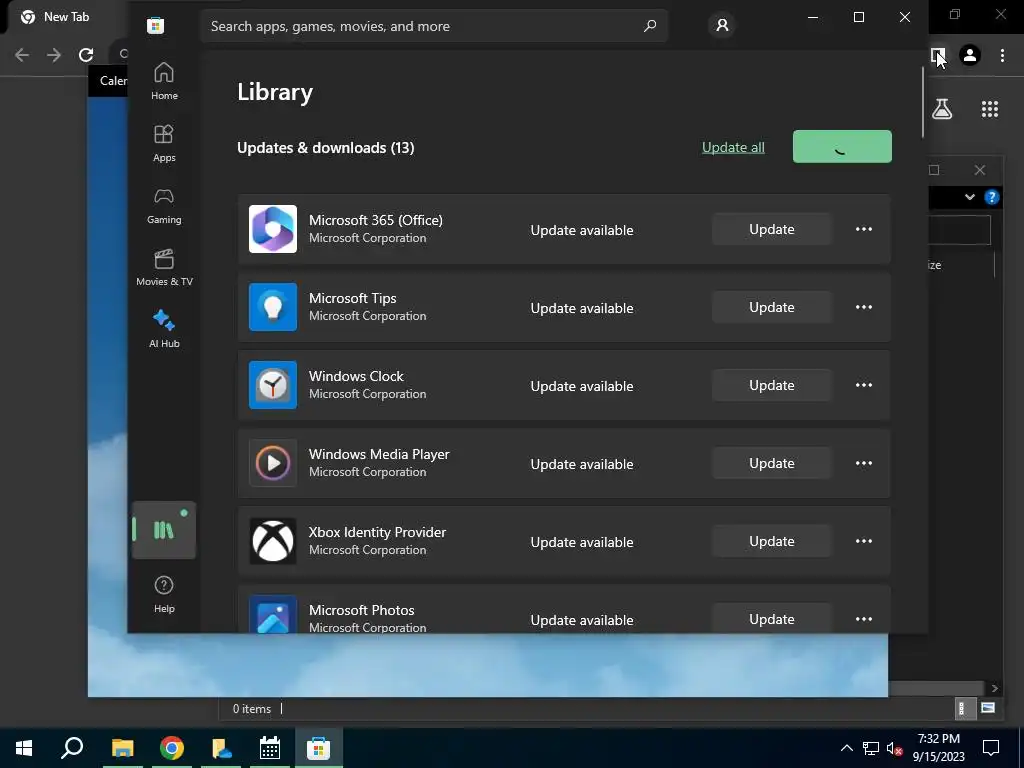Open Home in Microsoft Store sidebar
This screenshot has width=1024, height=768.
click(164, 81)
